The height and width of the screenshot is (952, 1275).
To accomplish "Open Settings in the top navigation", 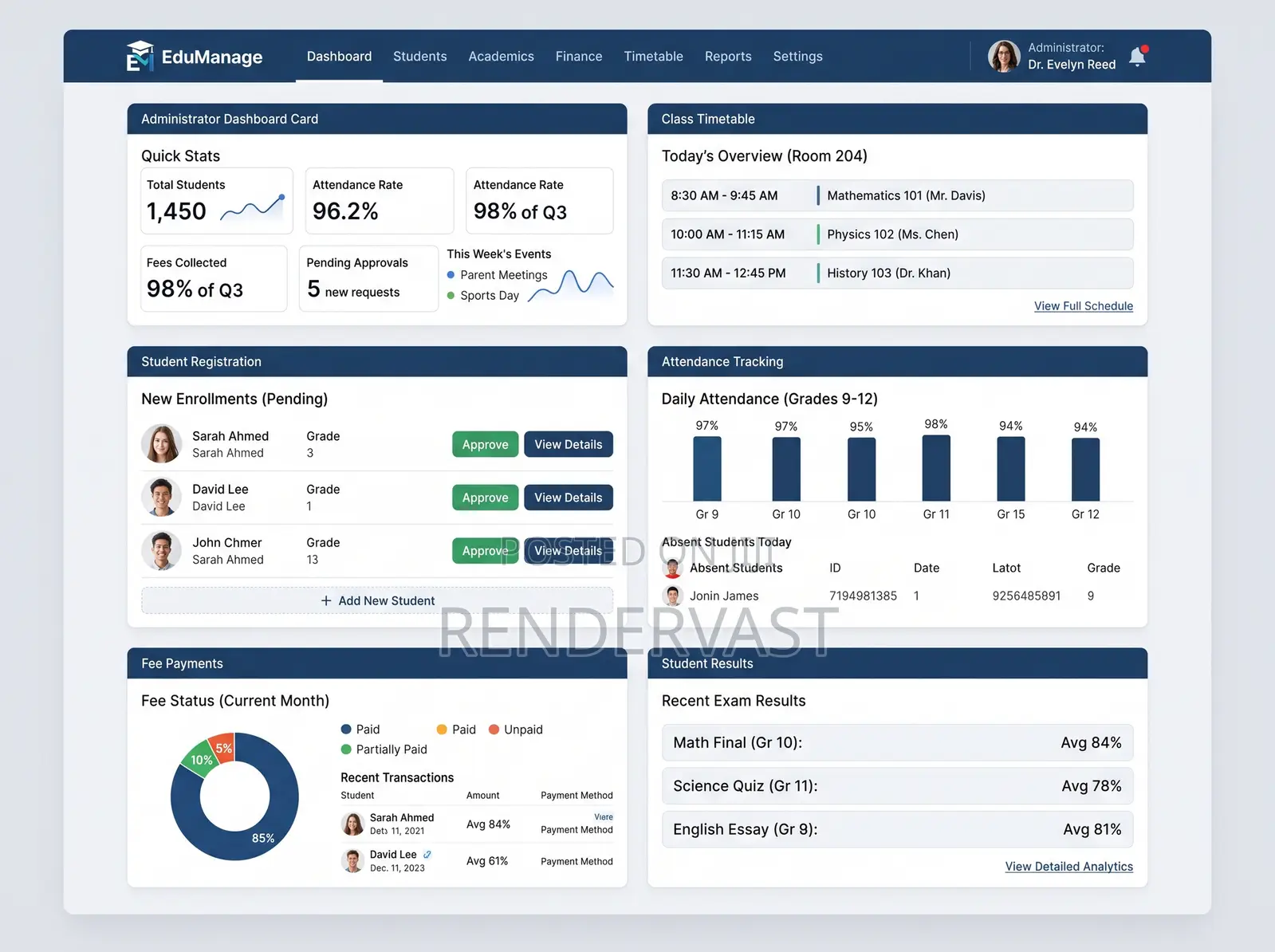I will [797, 57].
